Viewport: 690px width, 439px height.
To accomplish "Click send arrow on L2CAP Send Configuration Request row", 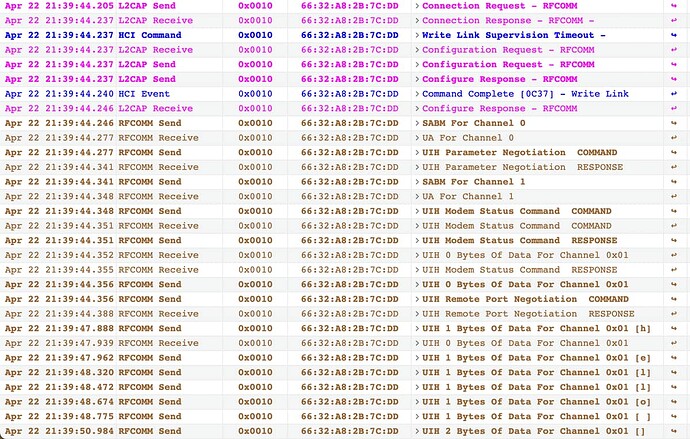I will tap(674, 64).
